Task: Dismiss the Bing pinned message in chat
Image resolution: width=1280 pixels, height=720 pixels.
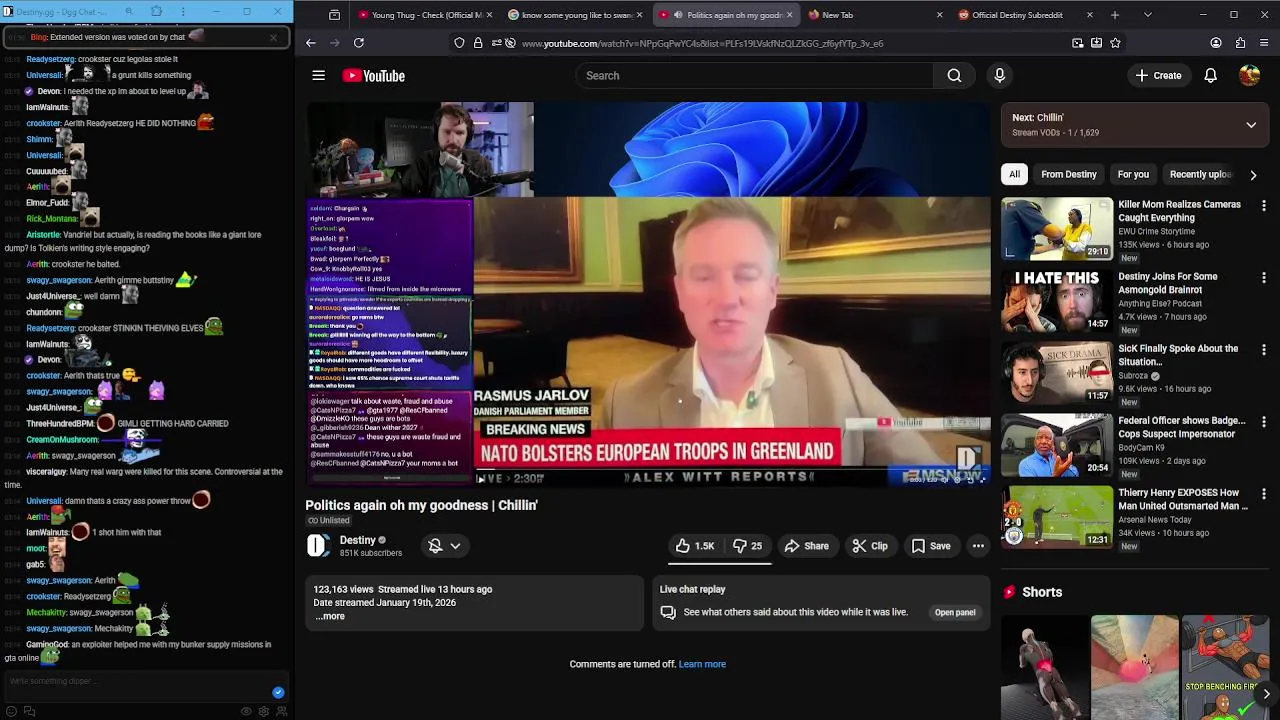Action: 273,37
